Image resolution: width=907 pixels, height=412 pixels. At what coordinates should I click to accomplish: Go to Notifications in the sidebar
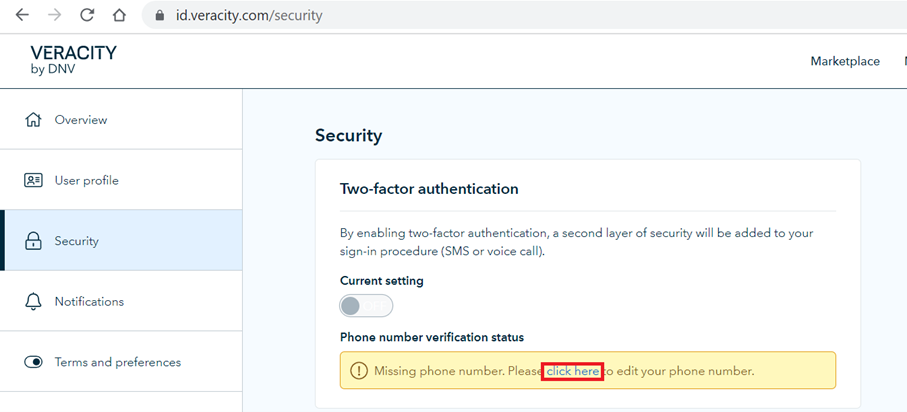coord(89,302)
